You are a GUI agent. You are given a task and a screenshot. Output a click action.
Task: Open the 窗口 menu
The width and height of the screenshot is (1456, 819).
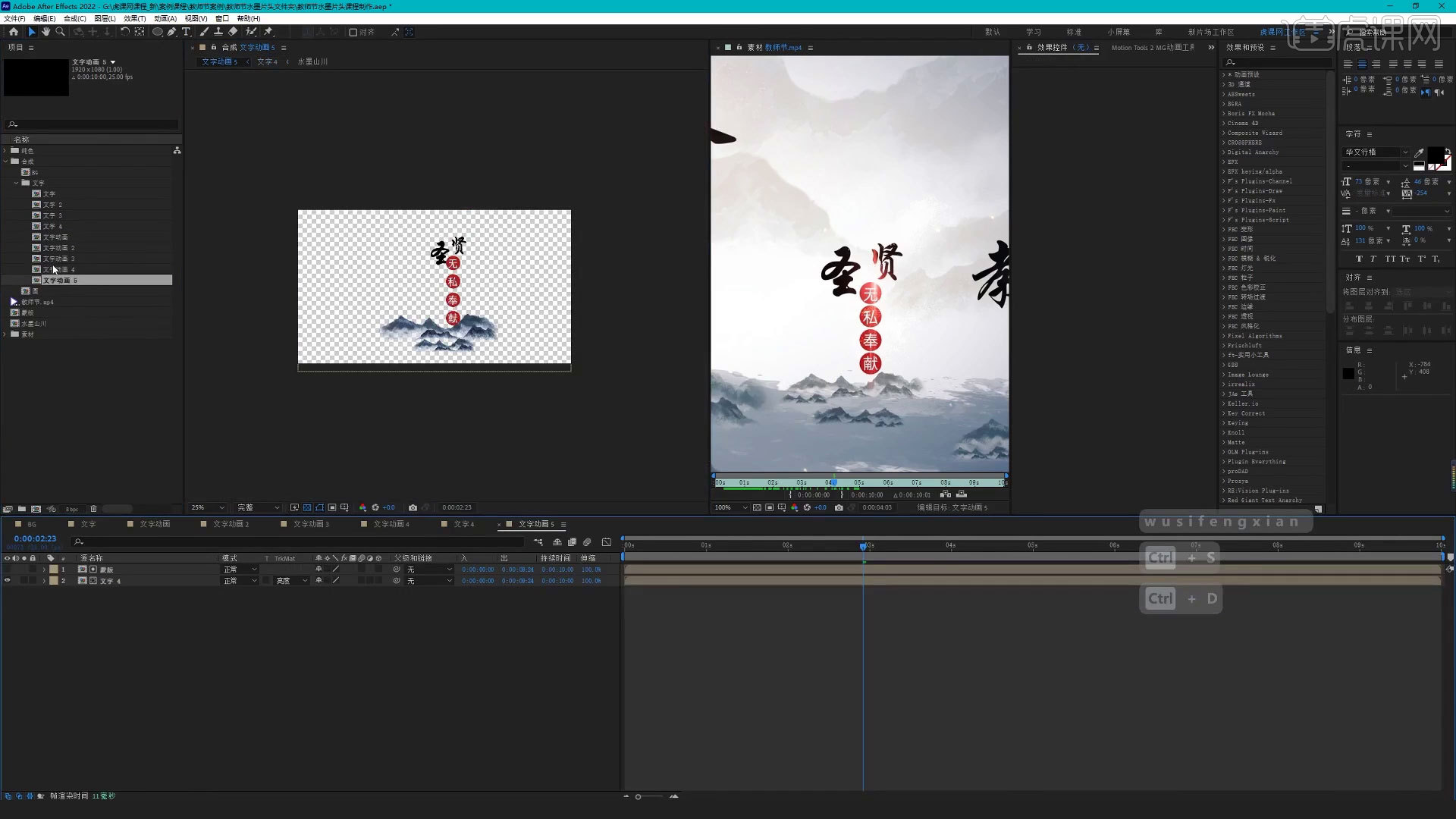[x=221, y=18]
